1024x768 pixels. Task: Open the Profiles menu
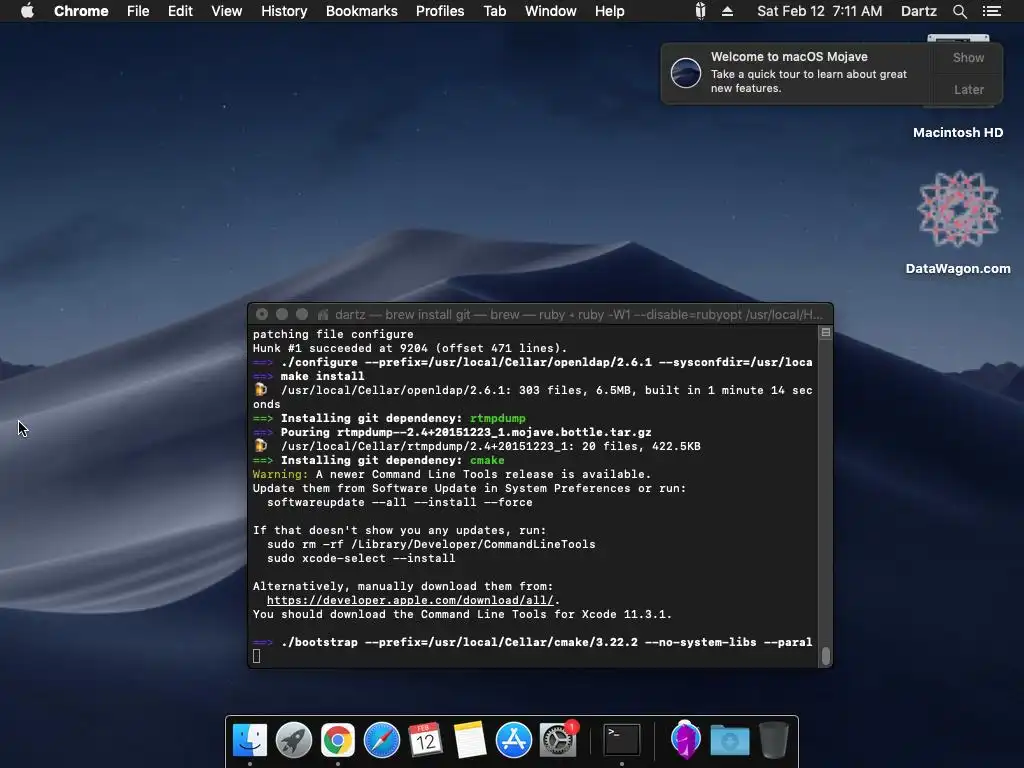[440, 11]
